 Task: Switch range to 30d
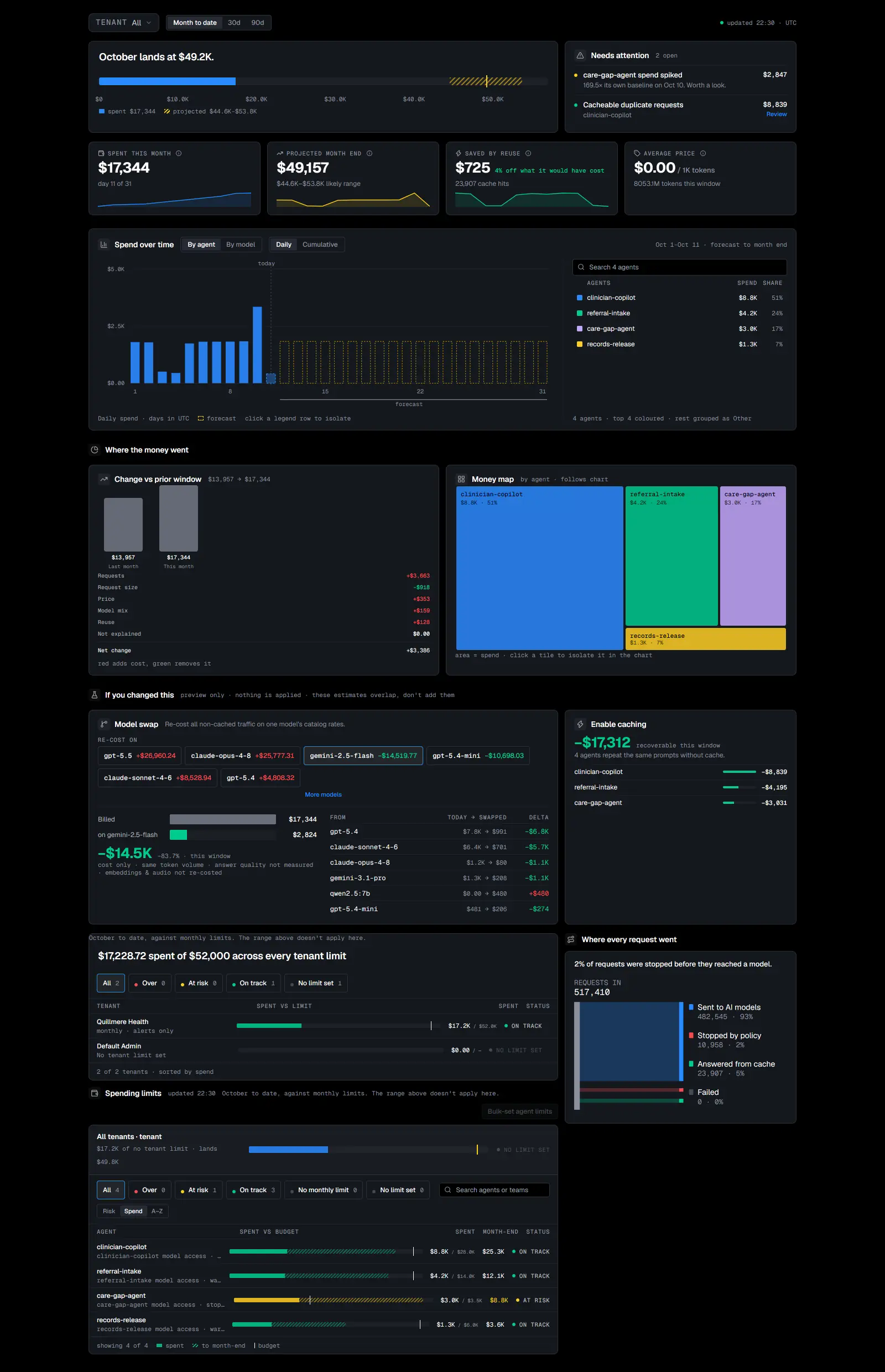(x=234, y=23)
